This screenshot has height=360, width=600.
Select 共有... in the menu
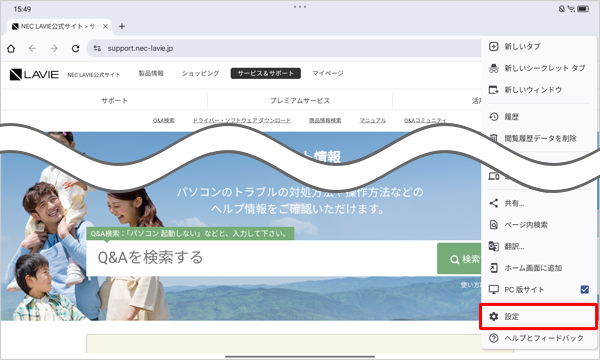click(x=539, y=203)
